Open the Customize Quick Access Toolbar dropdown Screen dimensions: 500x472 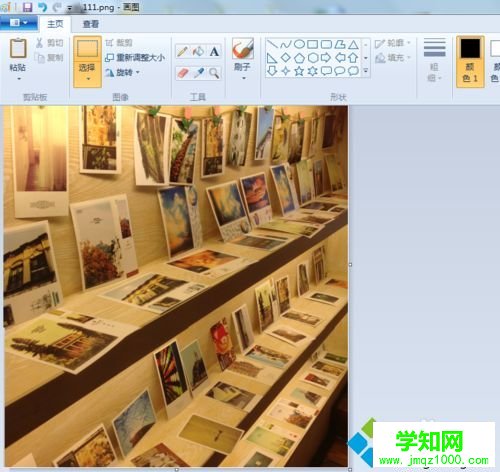(x=70, y=9)
